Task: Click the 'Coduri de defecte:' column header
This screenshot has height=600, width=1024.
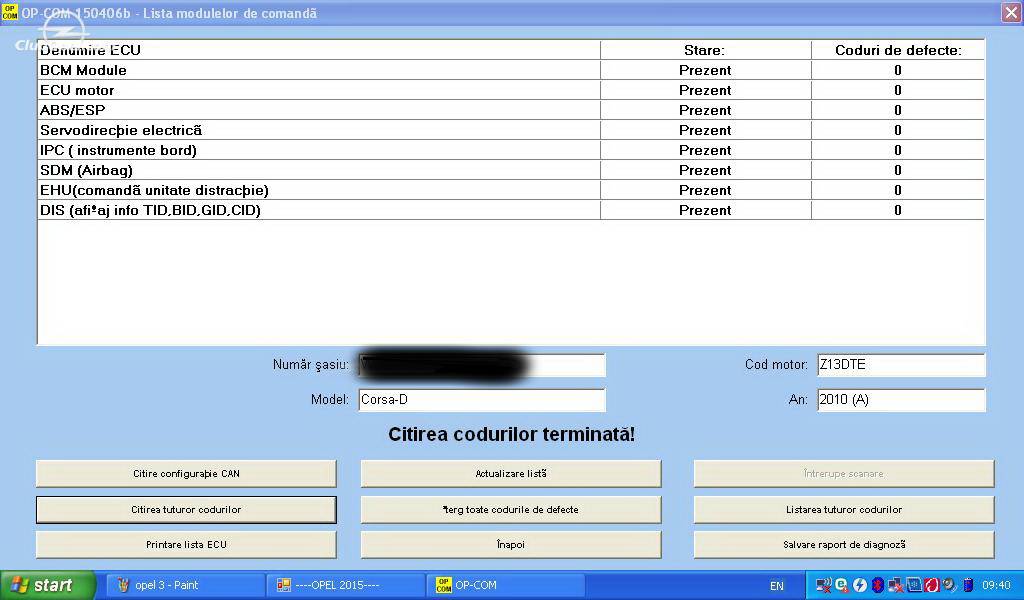Action: [898, 50]
